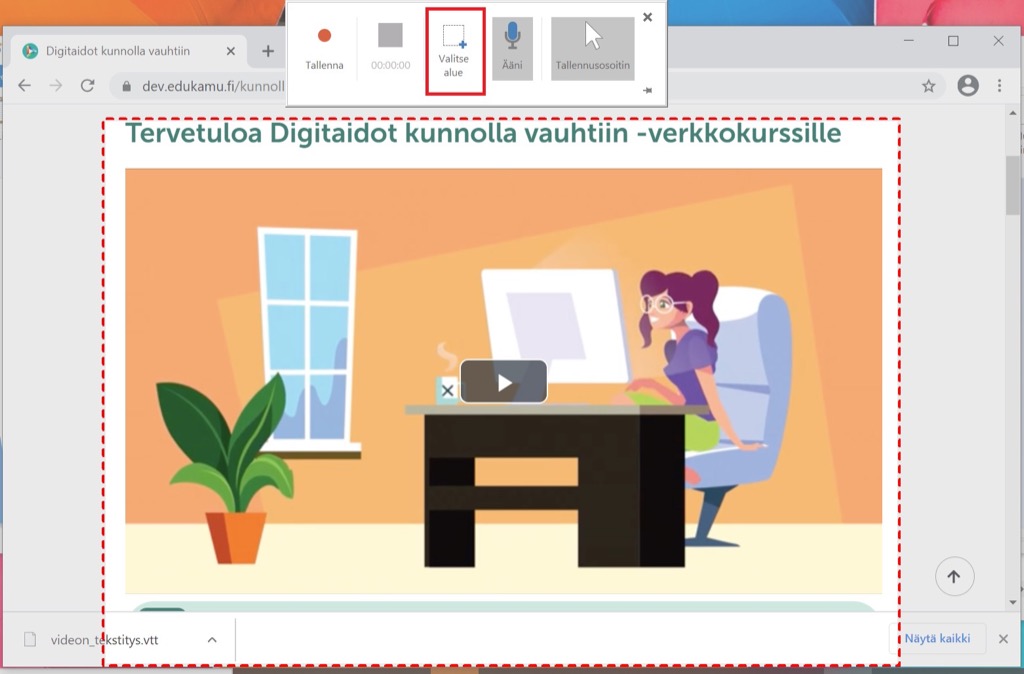Open a new browser tab
Viewport: 1024px width, 674px height.
pos(268,51)
